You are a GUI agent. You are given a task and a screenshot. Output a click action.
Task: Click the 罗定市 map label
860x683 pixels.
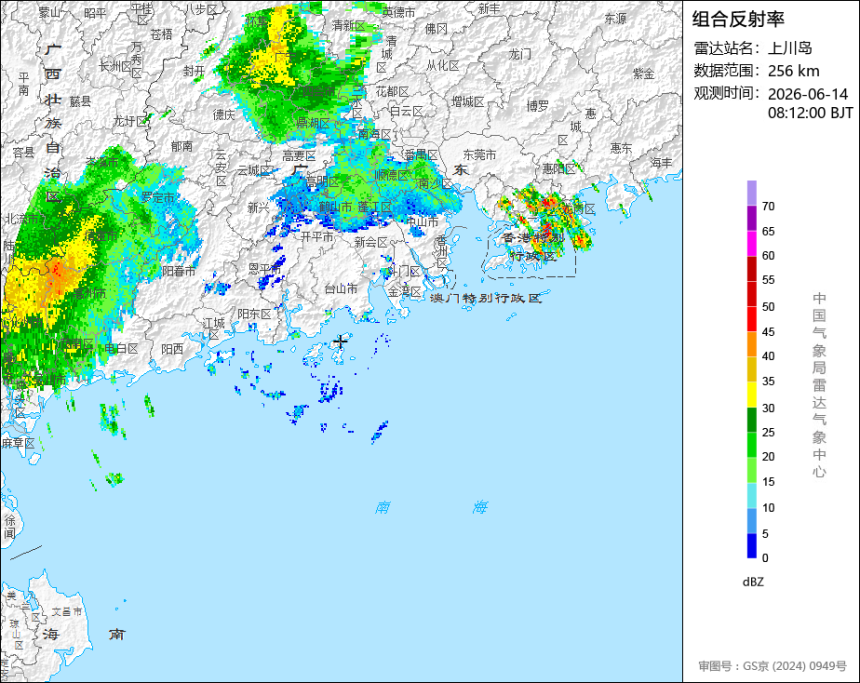click(158, 197)
